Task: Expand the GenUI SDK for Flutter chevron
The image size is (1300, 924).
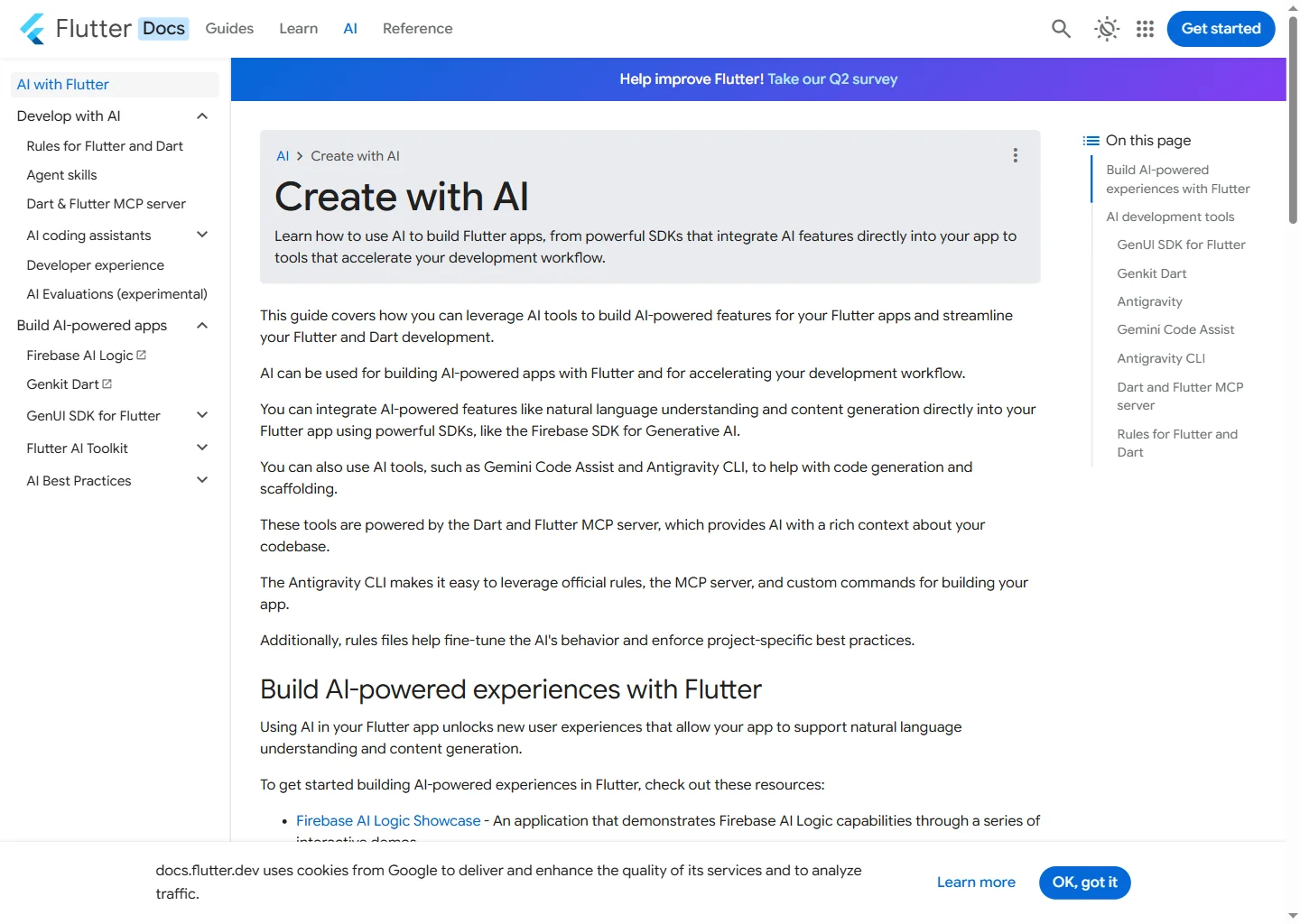Action: pos(202,416)
